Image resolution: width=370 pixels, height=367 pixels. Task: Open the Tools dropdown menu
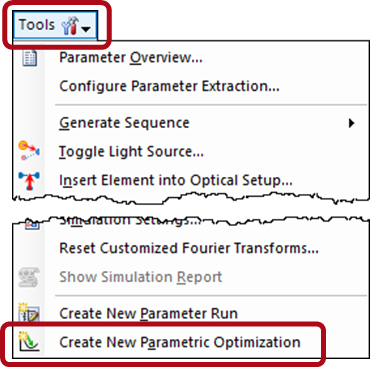[55, 25]
